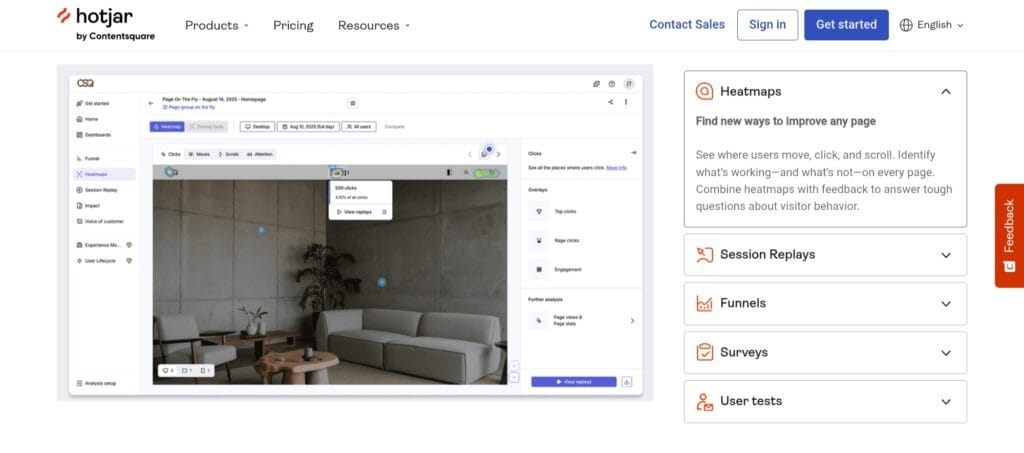Click the previous arrow above heatmap
The width and height of the screenshot is (1024, 453).
point(470,154)
